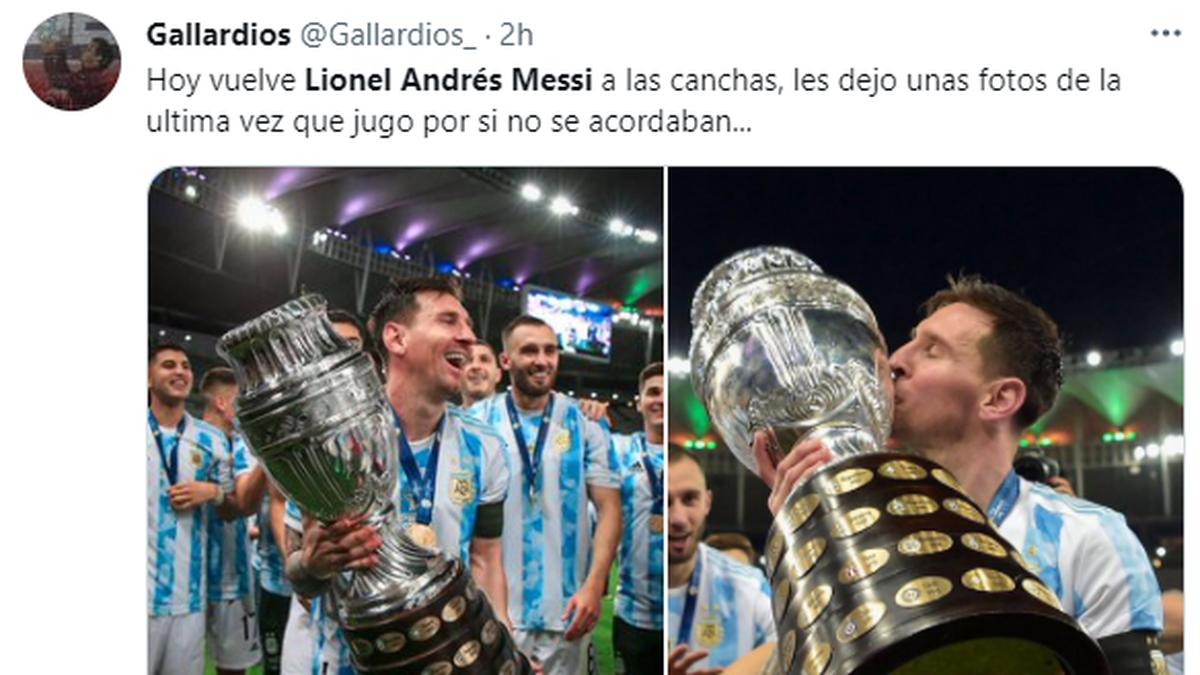Click the stadium floodlights in left photo
1200x675 pixels.
262,214
